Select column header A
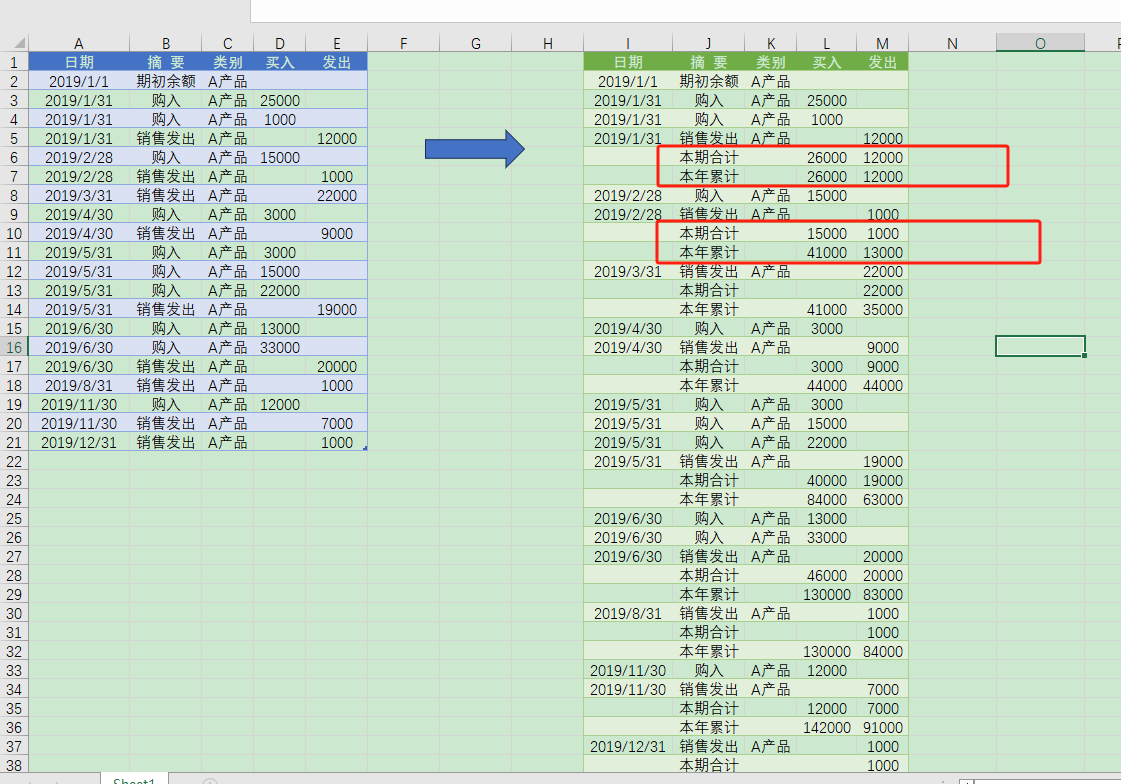 coord(78,43)
